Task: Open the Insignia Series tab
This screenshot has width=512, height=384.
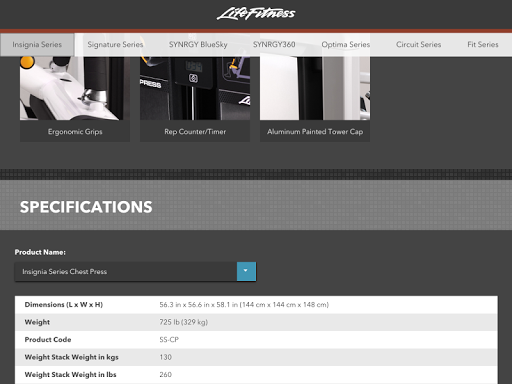Action: pyautogui.click(x=37, y=45)
